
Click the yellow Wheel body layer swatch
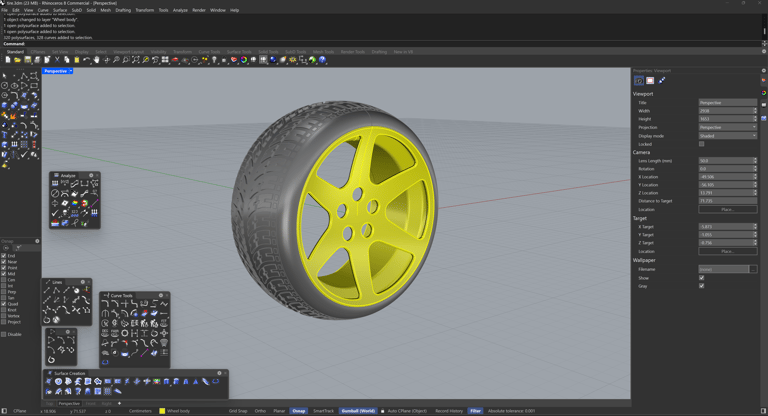pyautogui.click(x=162, y=411)
